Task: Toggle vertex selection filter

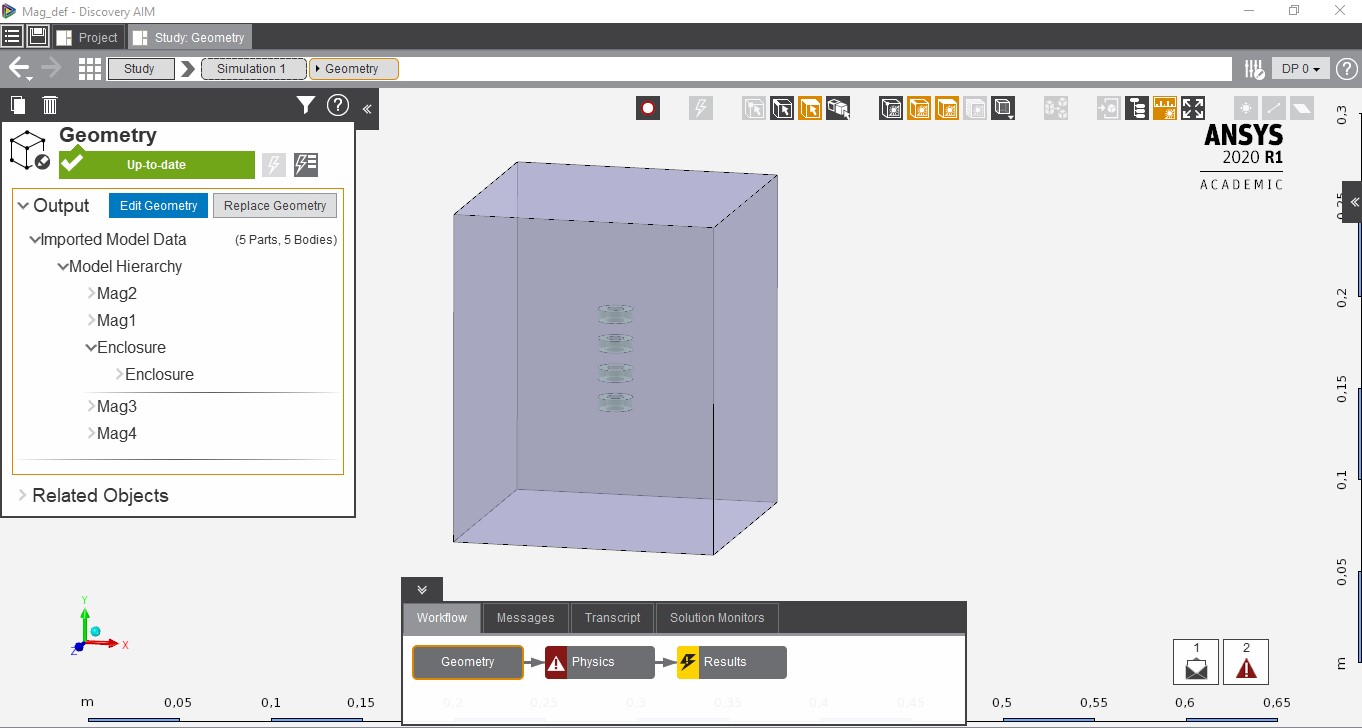Action: 754,108
